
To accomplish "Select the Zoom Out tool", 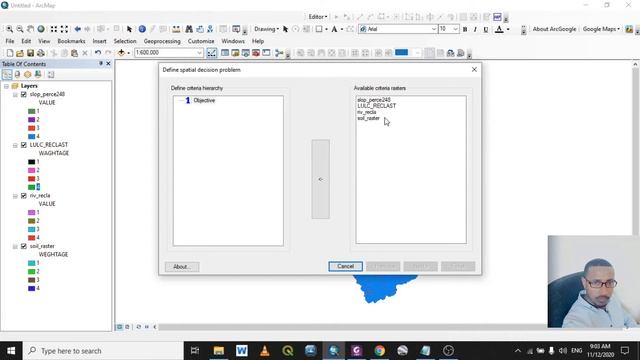I will point(20,29).
